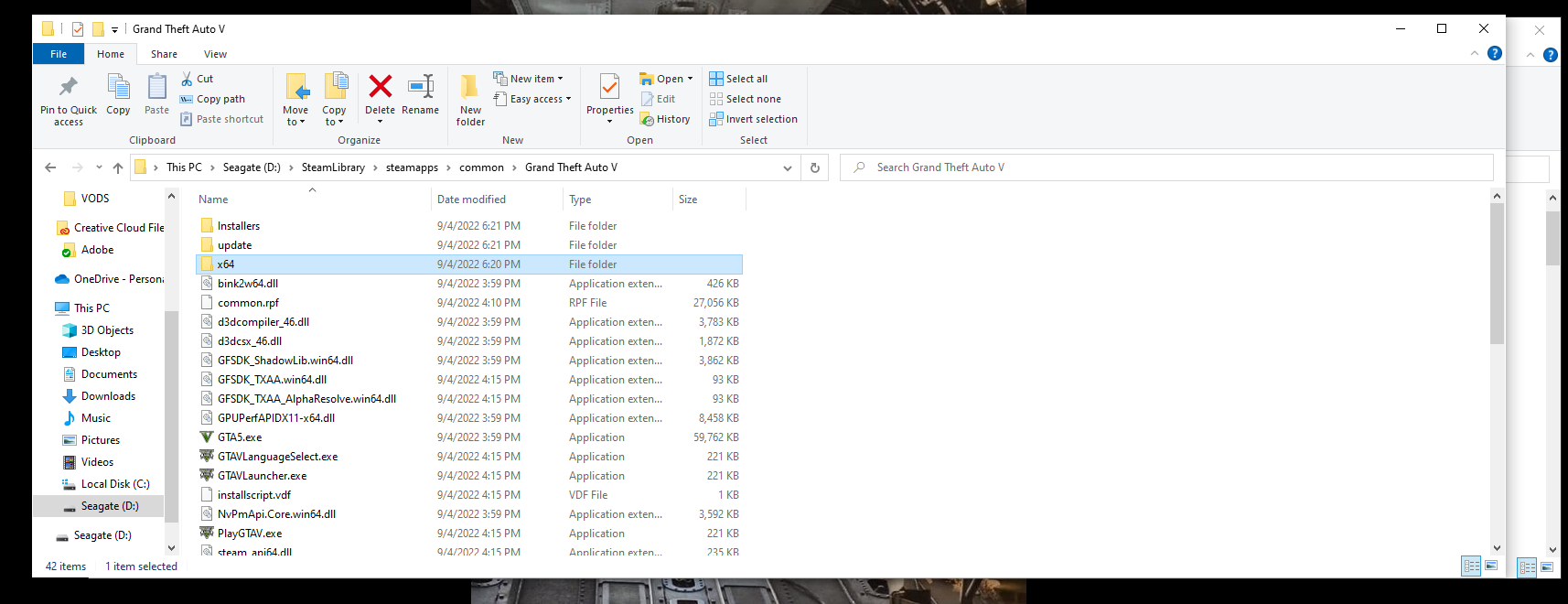Switch to the Share ribbon tab
Screen dimensions: 1568x604
pyautogui.click(x=165, y=54)
